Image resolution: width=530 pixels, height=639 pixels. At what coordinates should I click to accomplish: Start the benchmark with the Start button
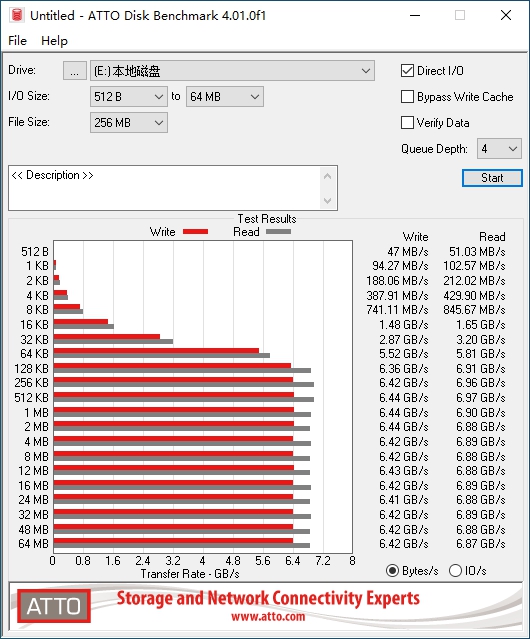pyautogui.click(x=492, y=178)
